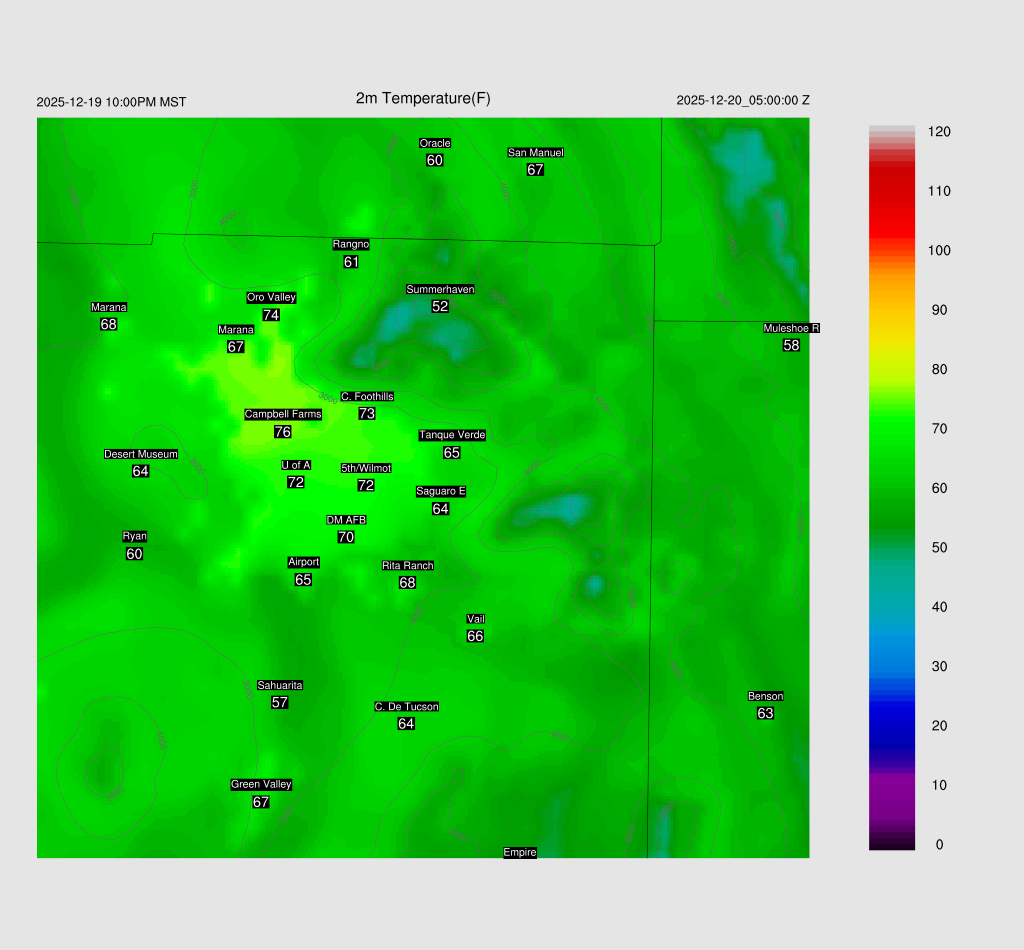
Task: Click the Oracle station label
Action: pyautogui.click(x=435, y=143)
